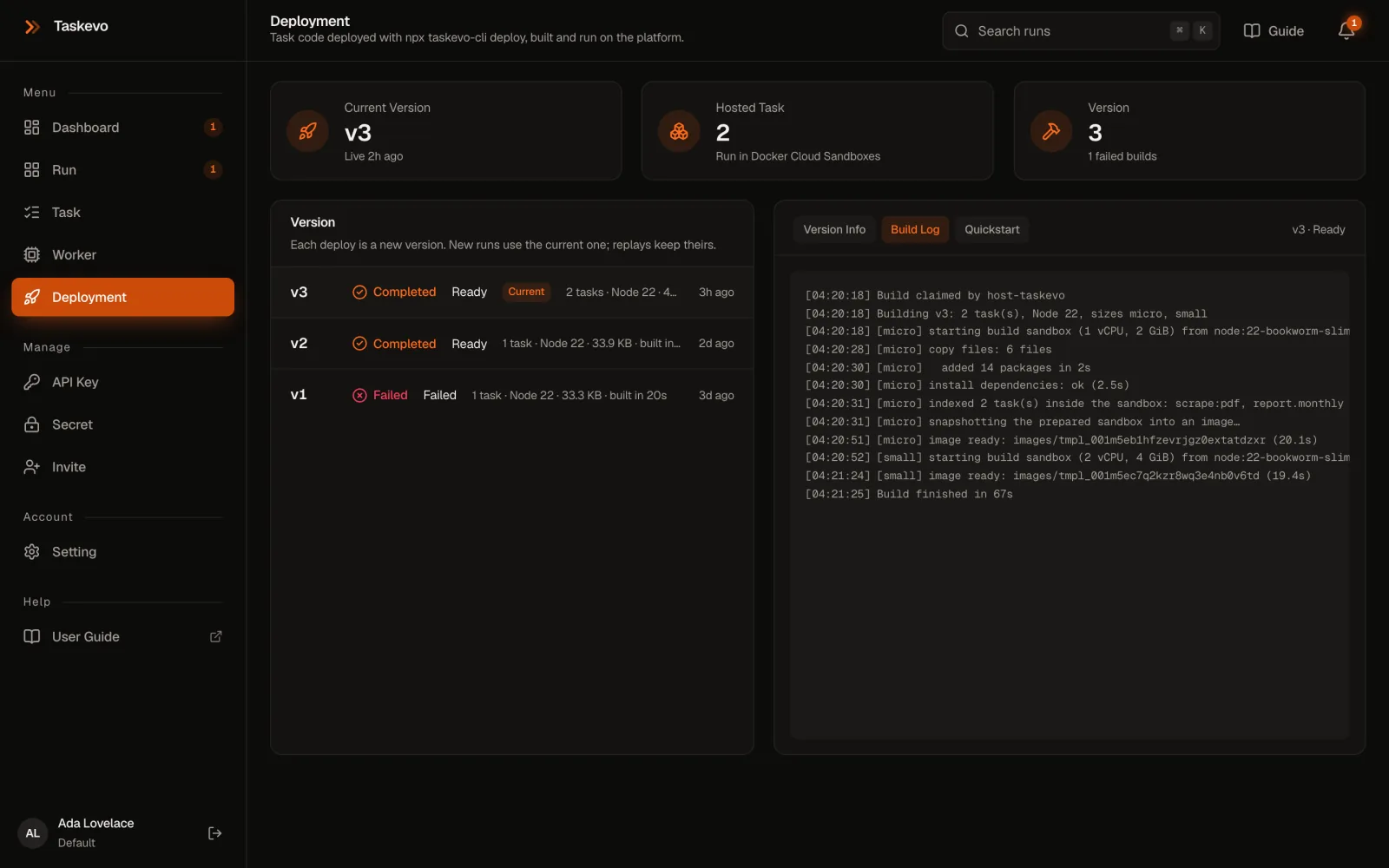Click the Secret lock icon

pos(32,424)
